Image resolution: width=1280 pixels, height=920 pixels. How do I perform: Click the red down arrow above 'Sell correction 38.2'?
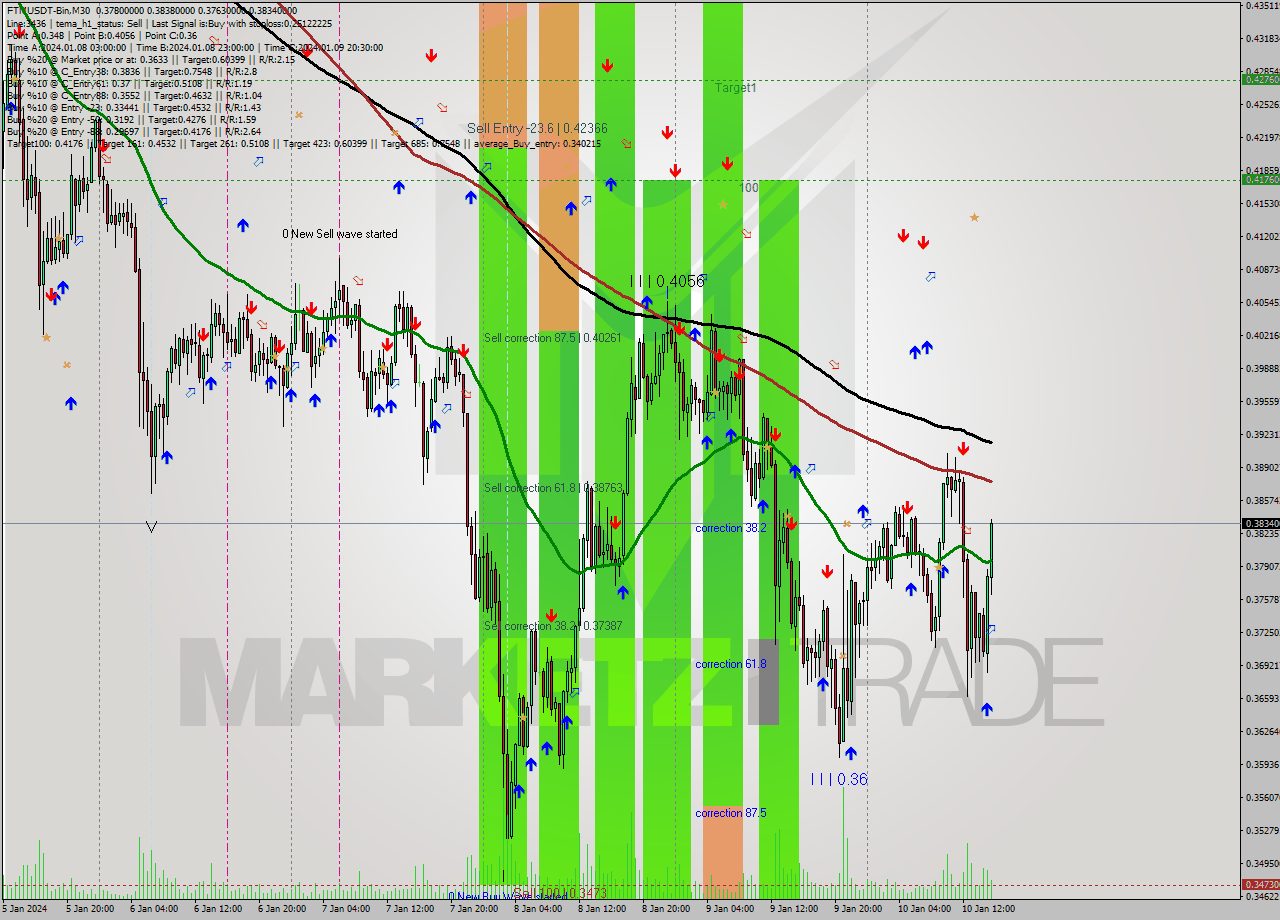[551, 615]
